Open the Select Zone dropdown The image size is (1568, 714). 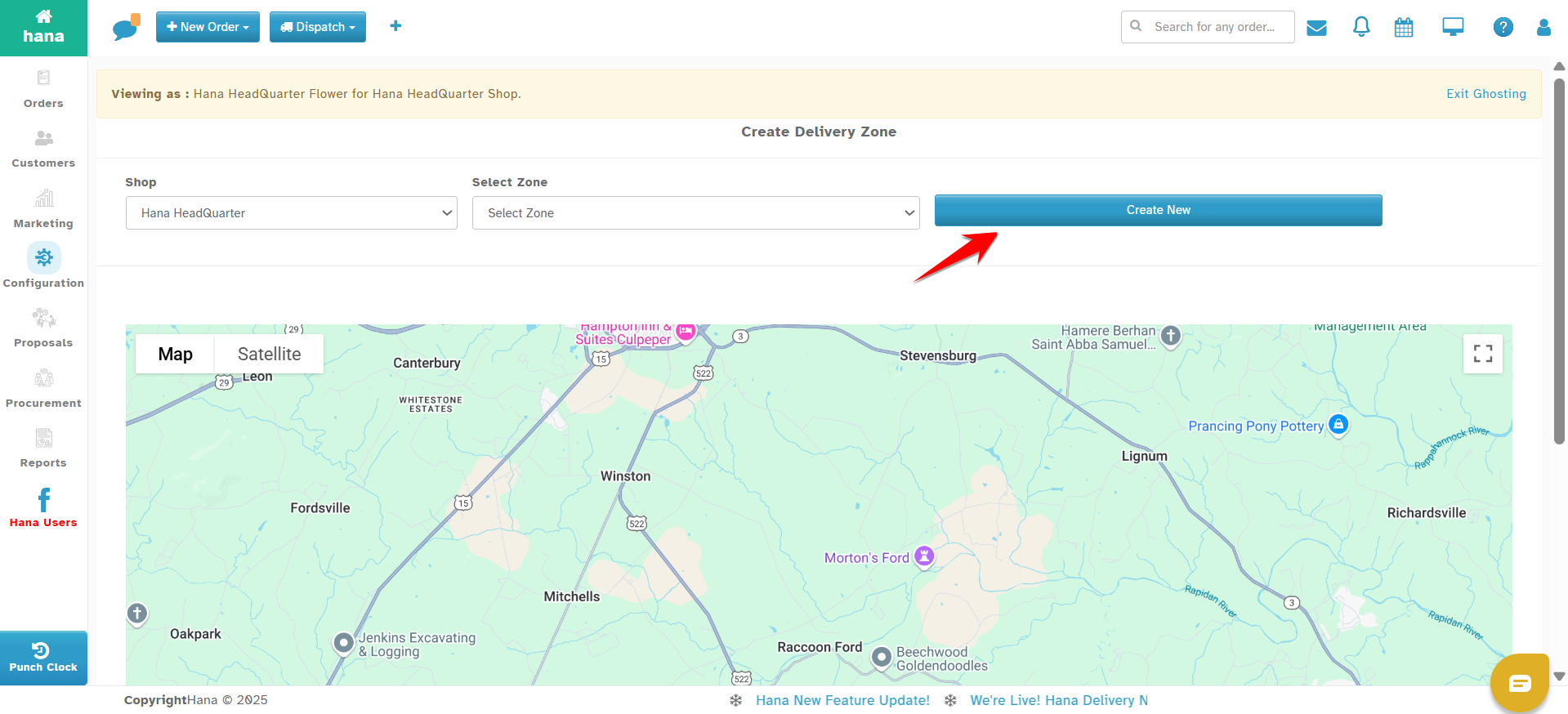tap(696, 213)
